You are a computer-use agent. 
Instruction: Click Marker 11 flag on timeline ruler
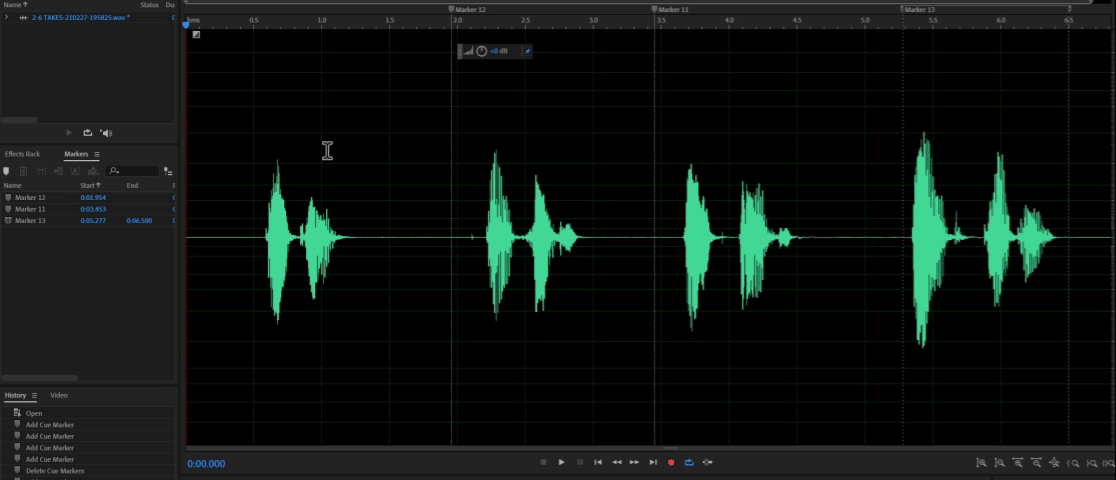click(655, 10)
